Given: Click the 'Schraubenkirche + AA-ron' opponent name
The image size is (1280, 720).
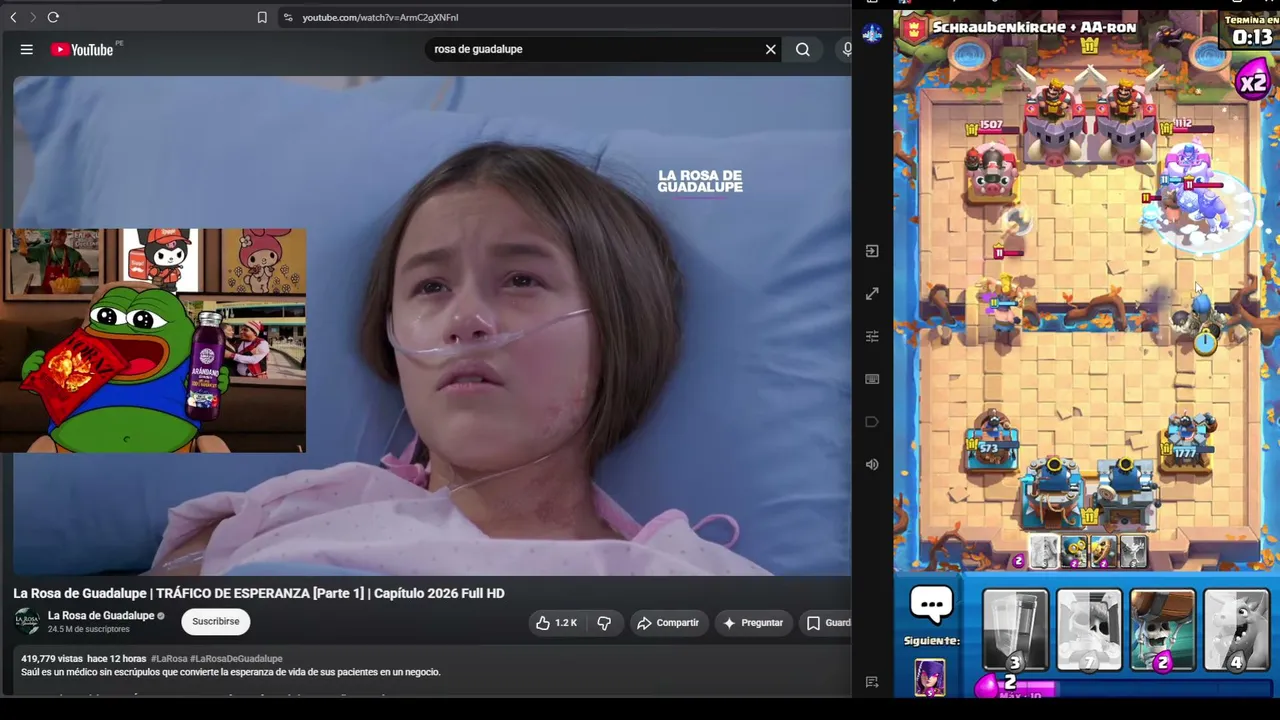Looking at the screenshot, I should pos(1034,28).
